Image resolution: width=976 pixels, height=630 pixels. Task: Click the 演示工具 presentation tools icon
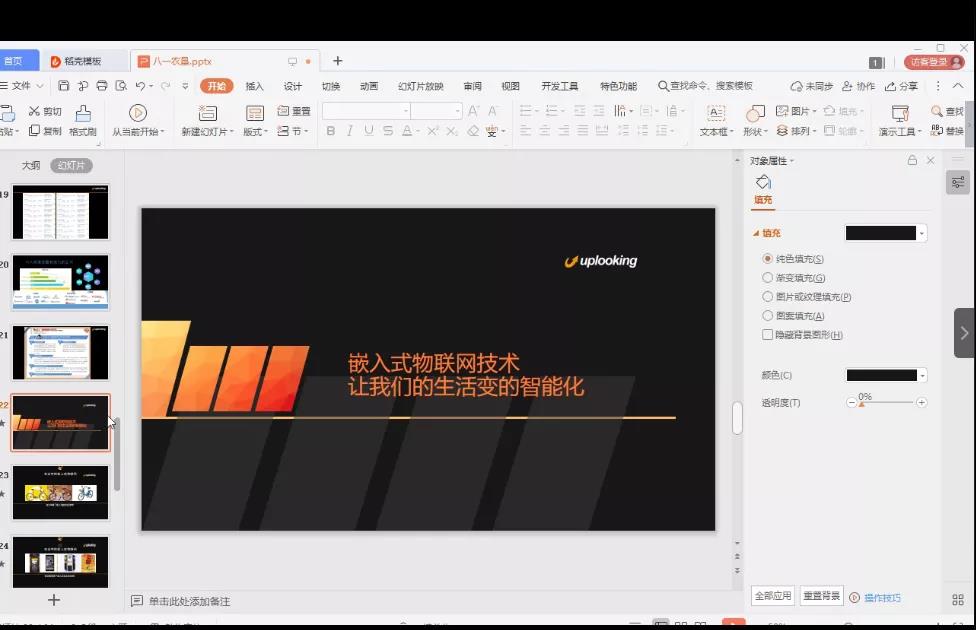[899, 113]
